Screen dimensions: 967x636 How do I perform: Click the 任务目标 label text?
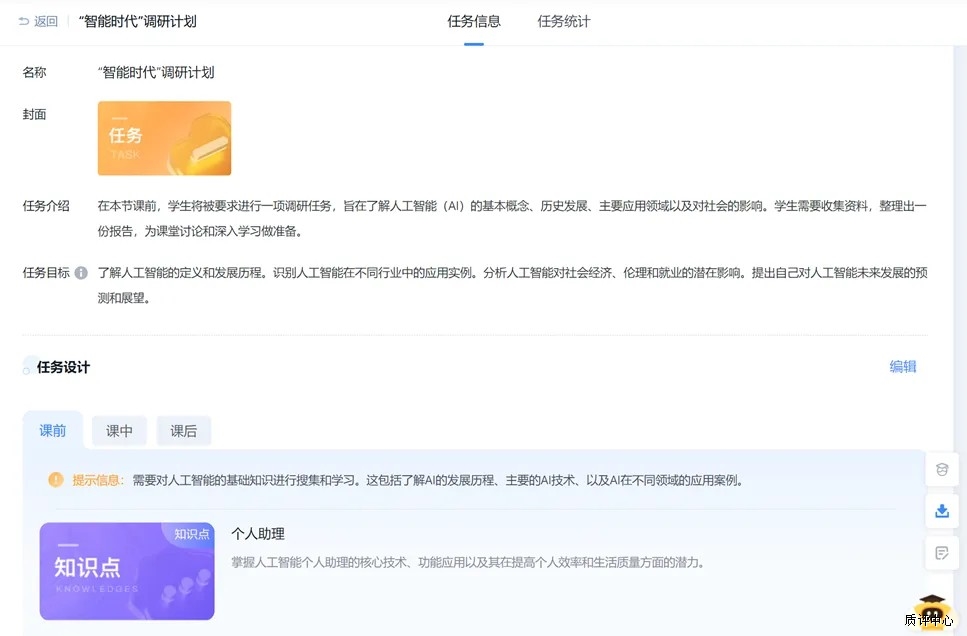(46, 273)
